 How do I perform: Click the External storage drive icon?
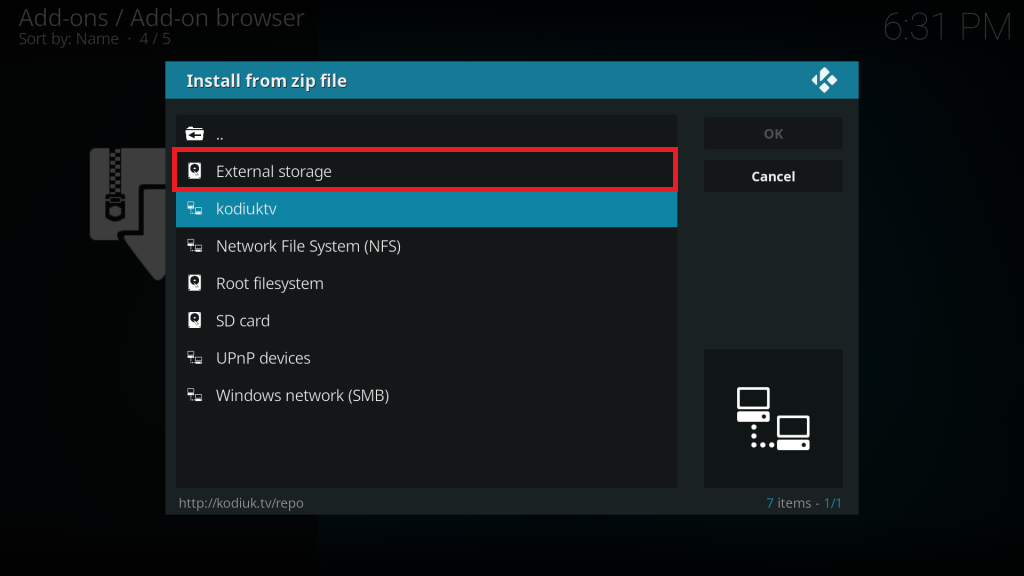tap(195, 171)
